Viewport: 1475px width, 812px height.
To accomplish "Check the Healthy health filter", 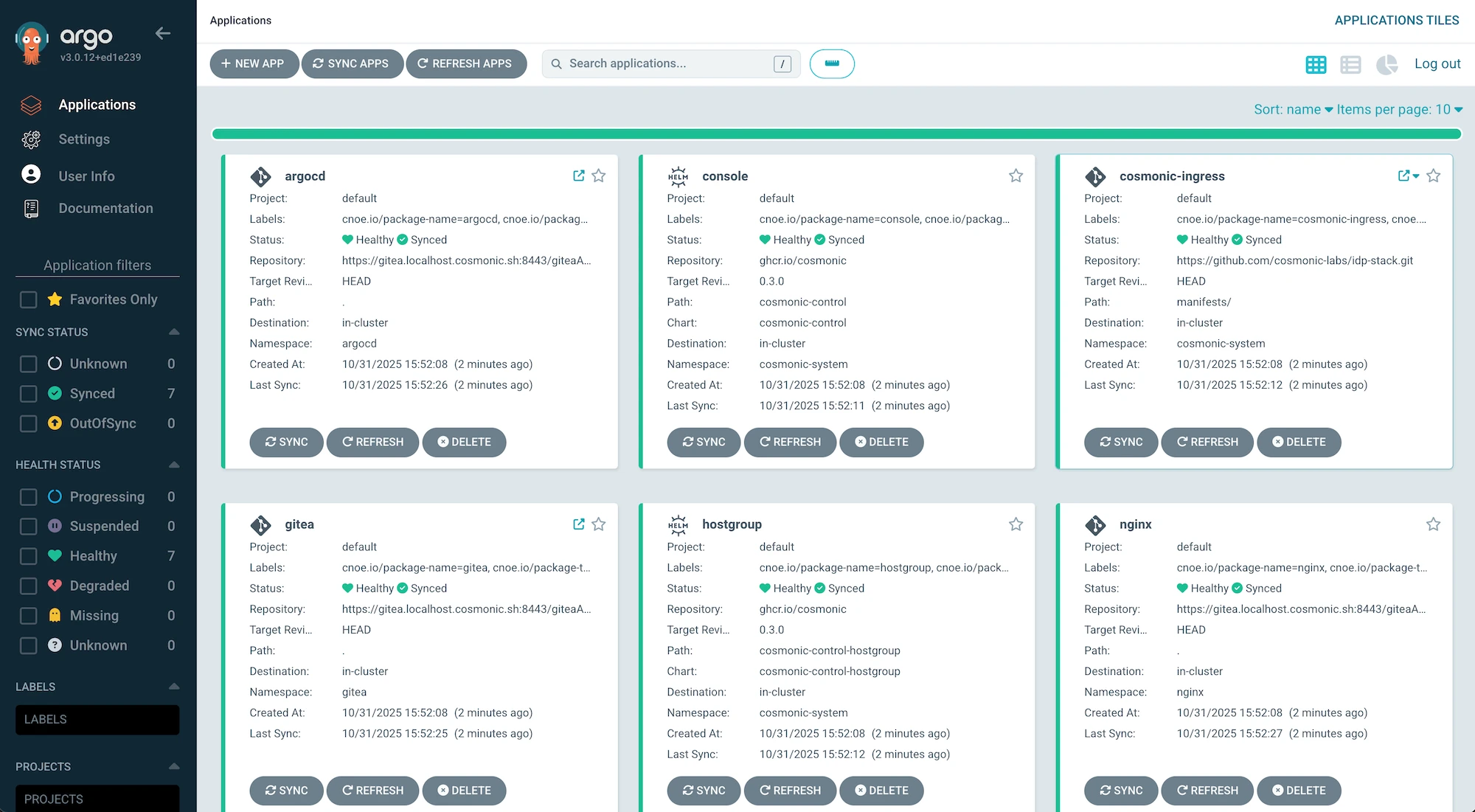I will [x=28, y=556].
